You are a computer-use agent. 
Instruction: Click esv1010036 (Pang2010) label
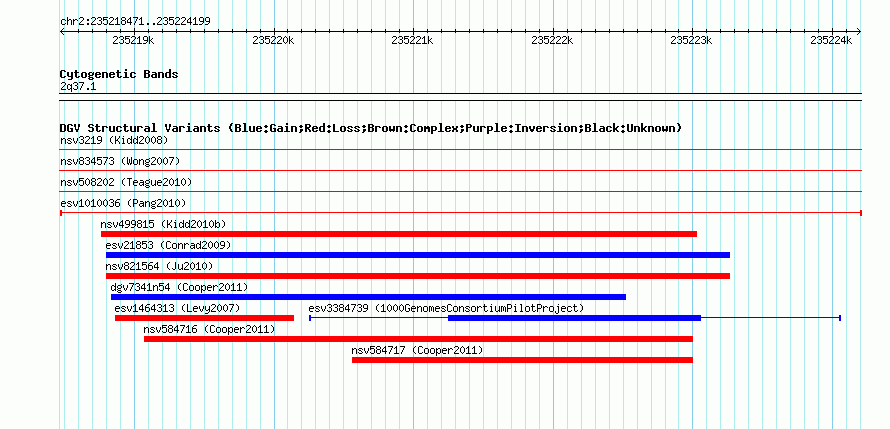(123, 203)
